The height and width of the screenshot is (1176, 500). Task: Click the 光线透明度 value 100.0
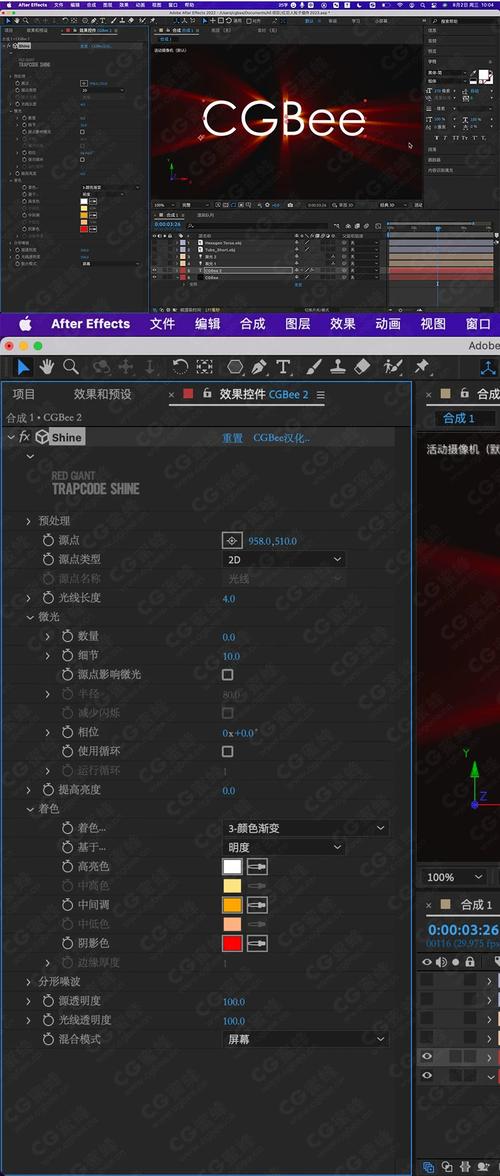(x=234, y=1020)
